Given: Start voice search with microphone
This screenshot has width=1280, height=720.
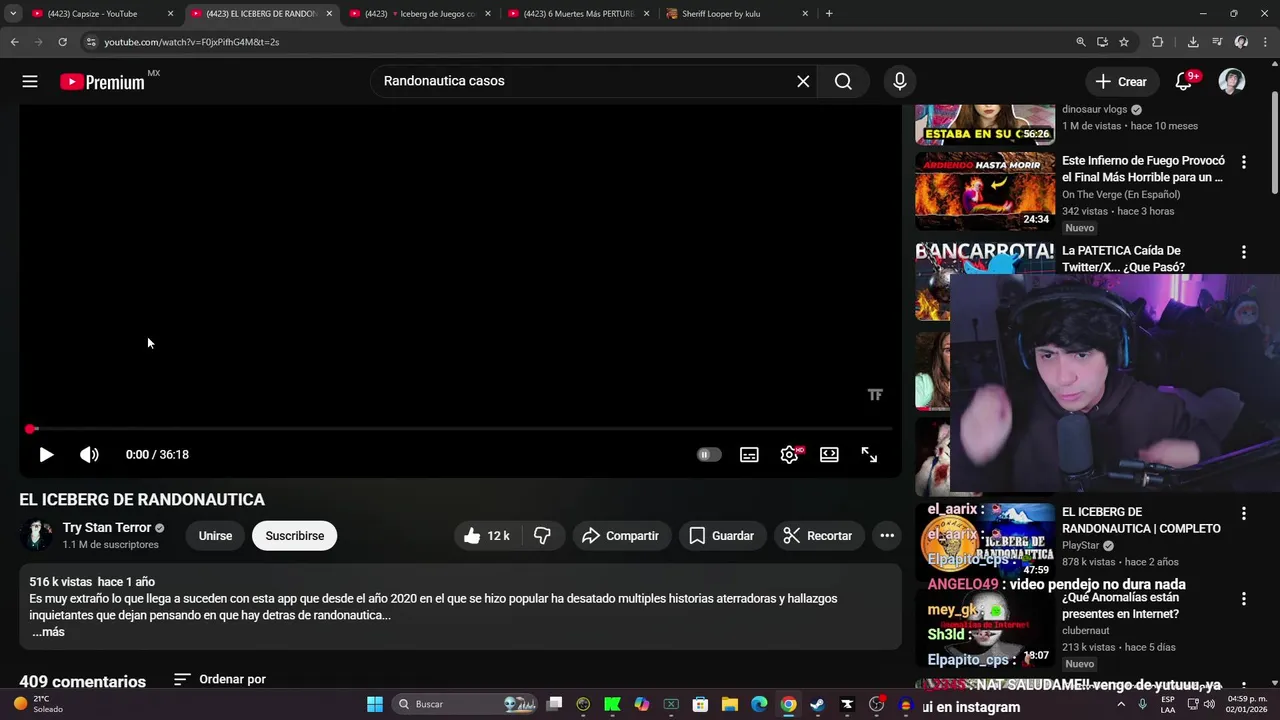Looking at the screenshot, I should 899,82.
